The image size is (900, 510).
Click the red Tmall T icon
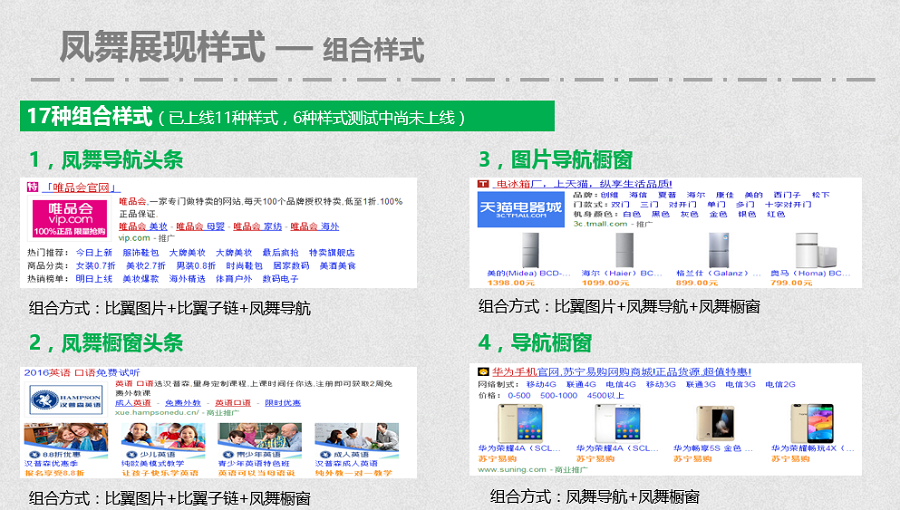point(482,184)
